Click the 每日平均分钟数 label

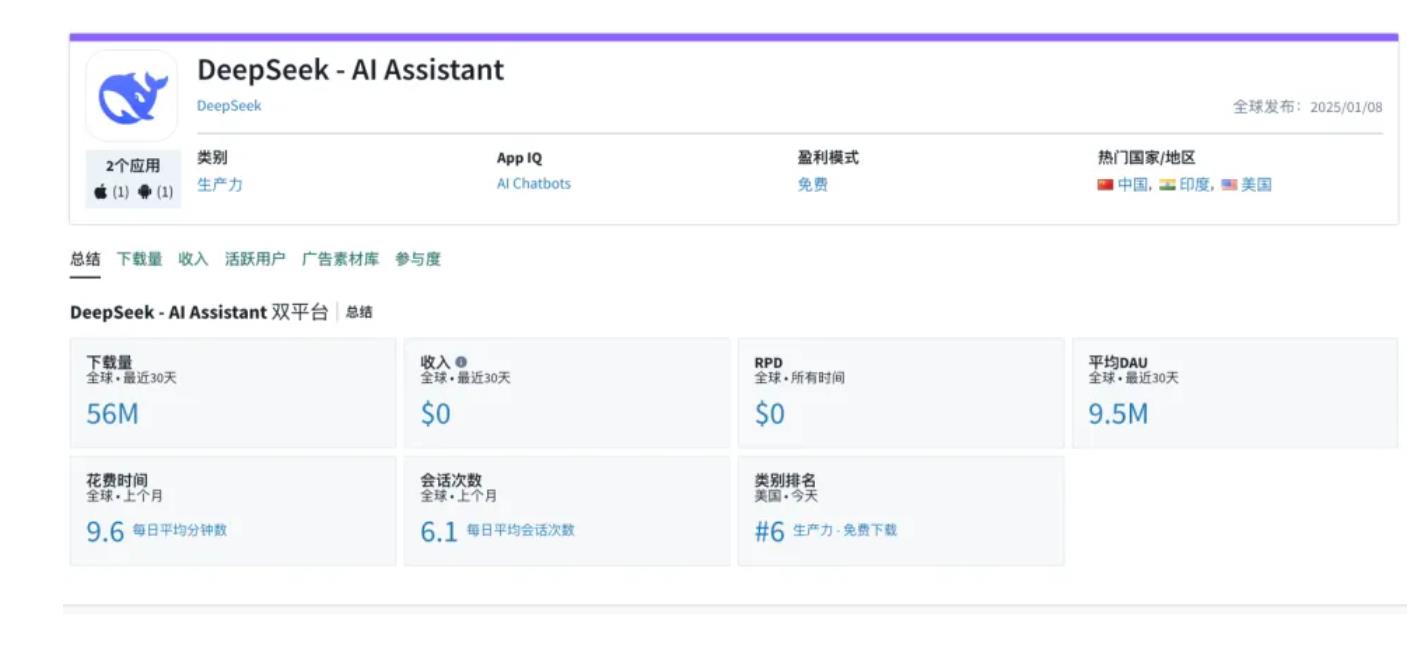[180, 530]
